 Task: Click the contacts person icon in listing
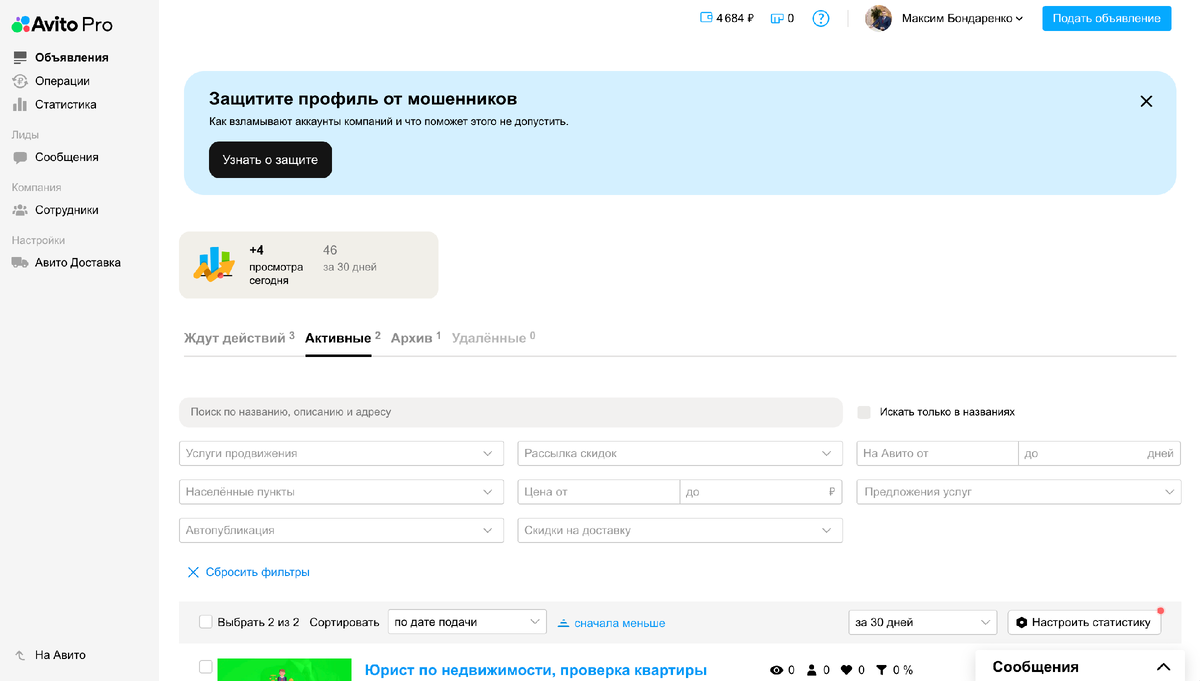pyautogui.click(x=812, y=670)
